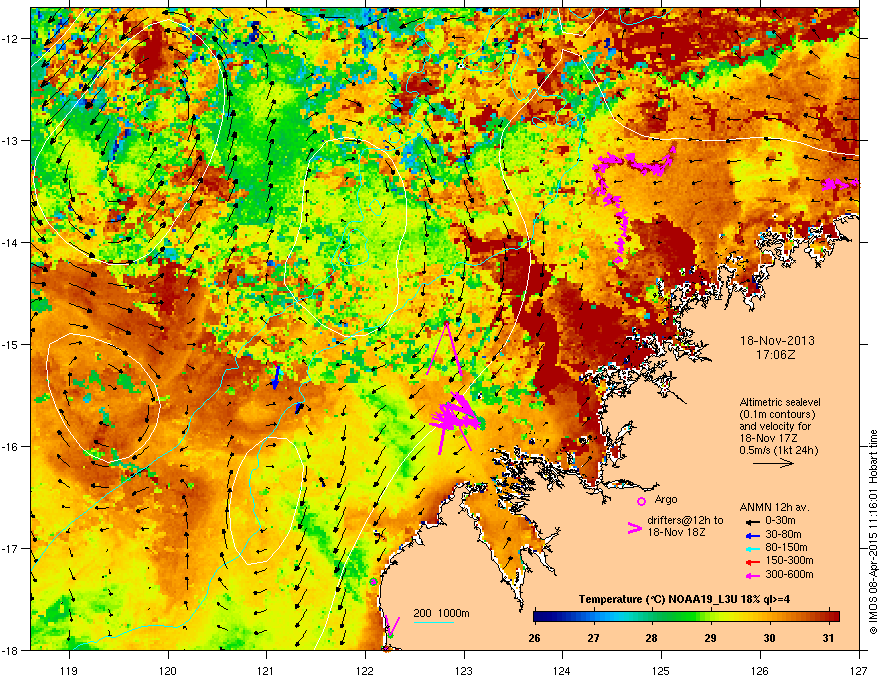Image resolution: width=880 pixels, height=680 pixels.
Task: Click the longitude axis label 119
Action: click(69, 670)
